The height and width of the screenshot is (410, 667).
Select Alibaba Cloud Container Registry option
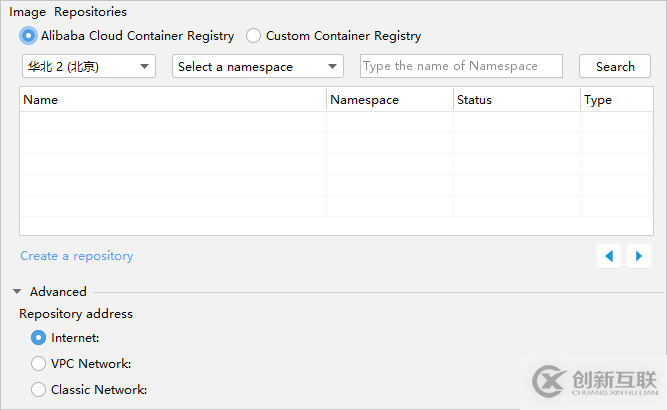pos(28,36)
